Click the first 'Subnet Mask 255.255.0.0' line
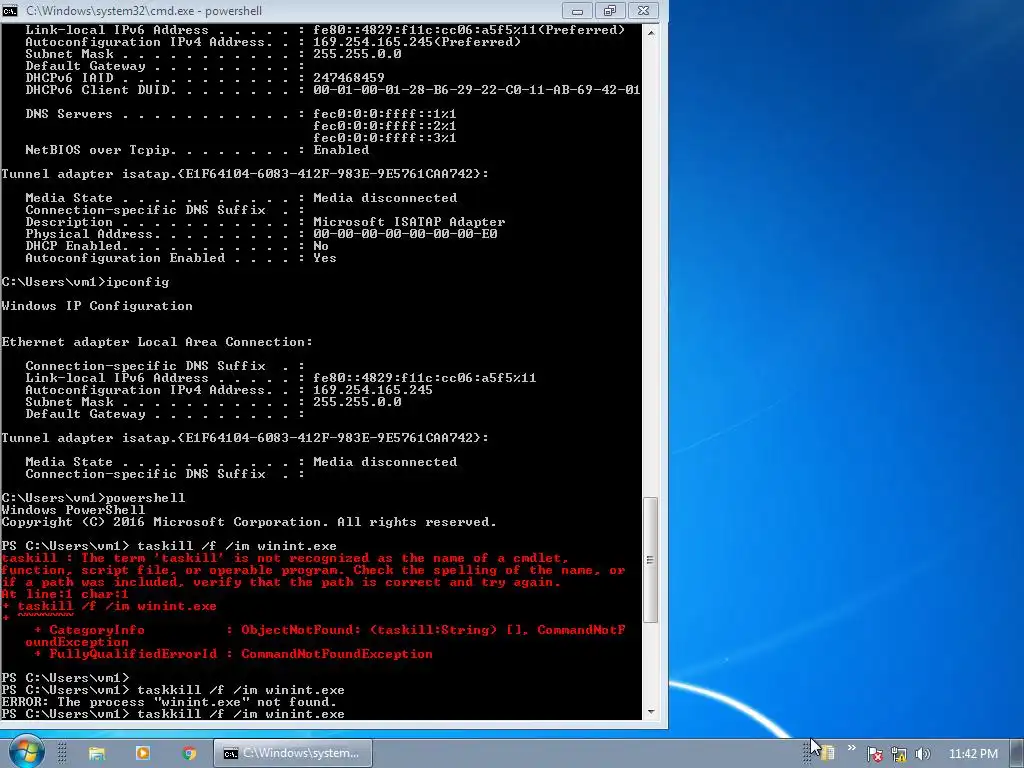The height and width of the screenshot is (768, 1024). click(214, 54)
